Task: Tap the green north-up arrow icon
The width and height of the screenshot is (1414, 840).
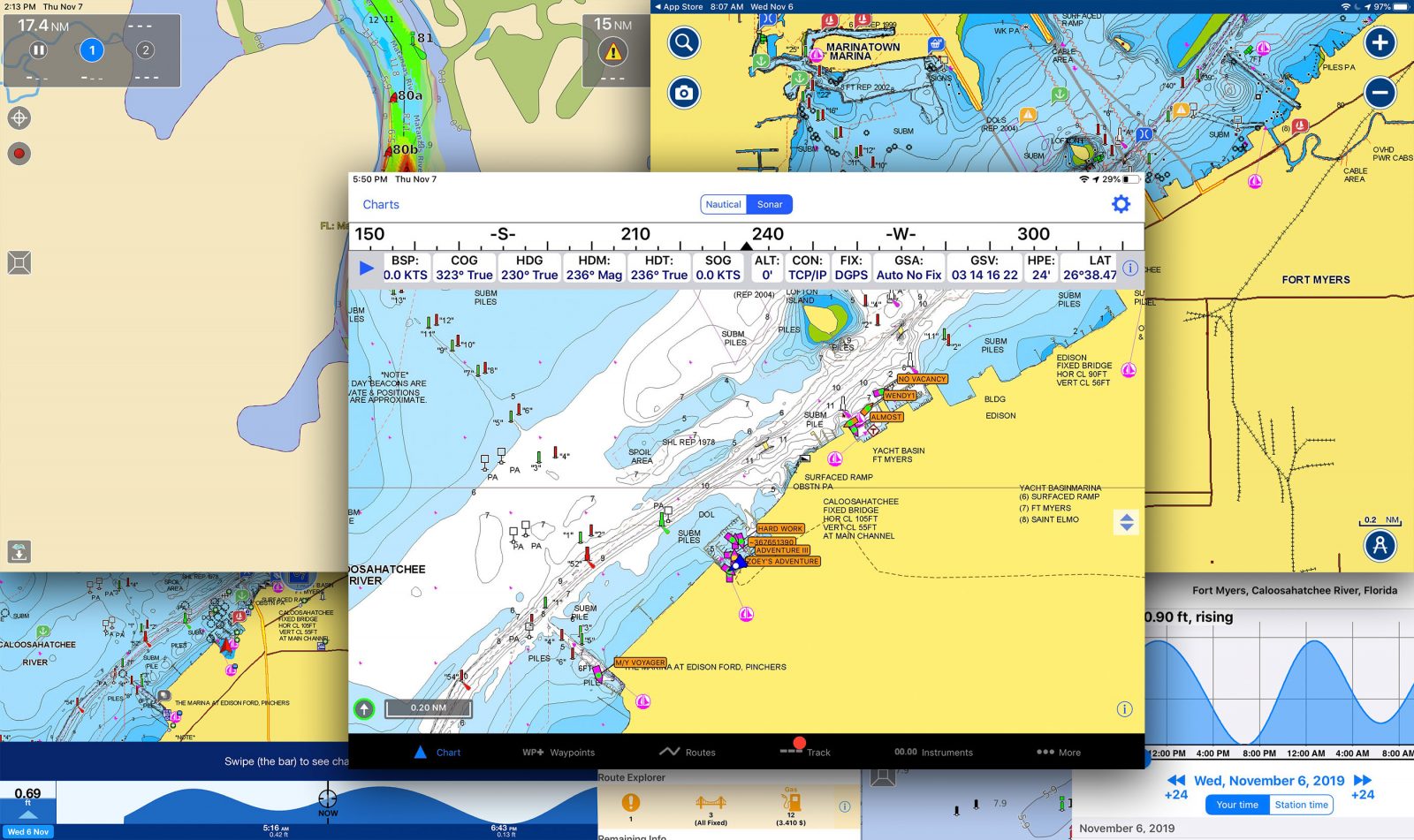Action: (364, 708)
